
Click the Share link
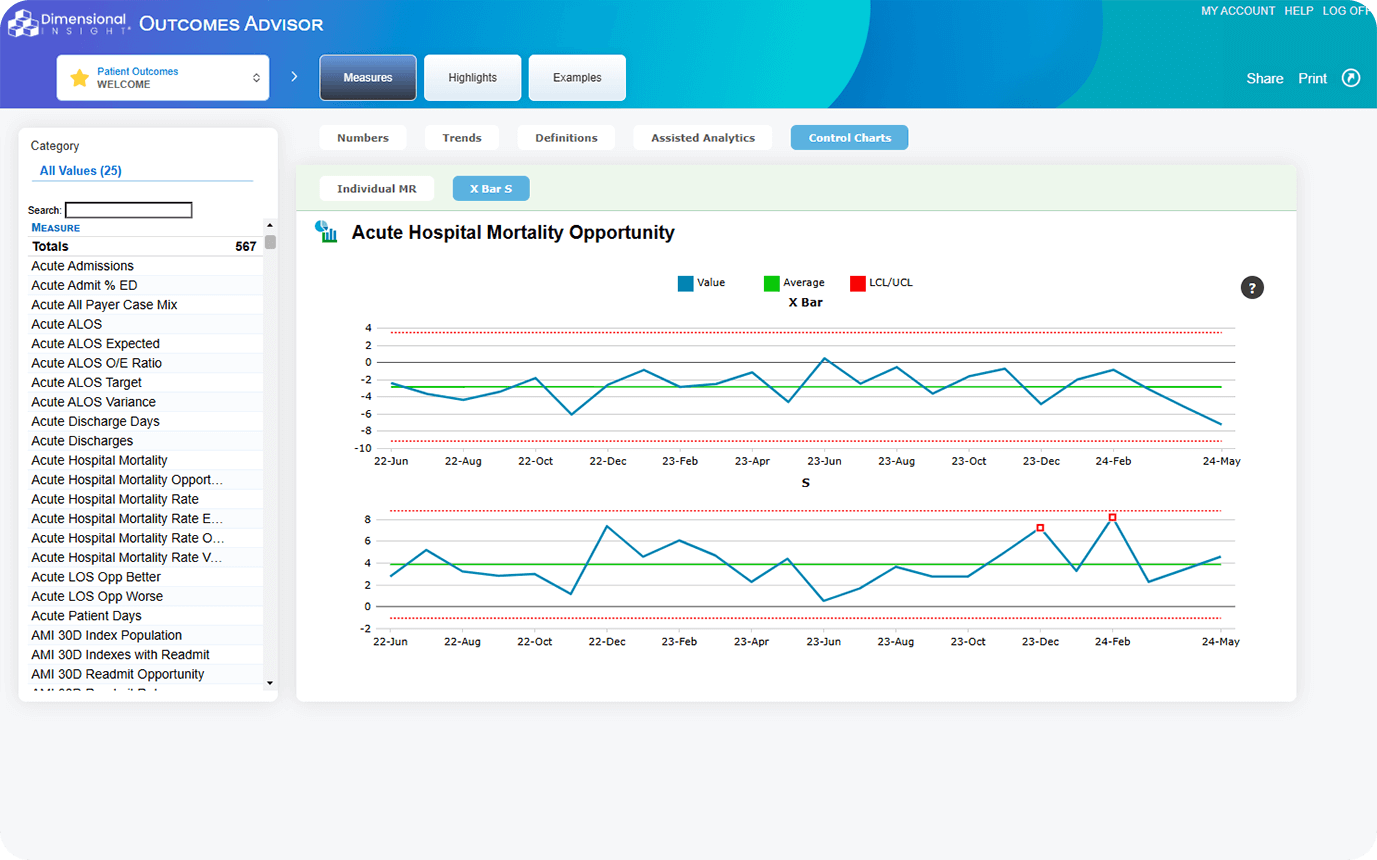point(1264,79)
